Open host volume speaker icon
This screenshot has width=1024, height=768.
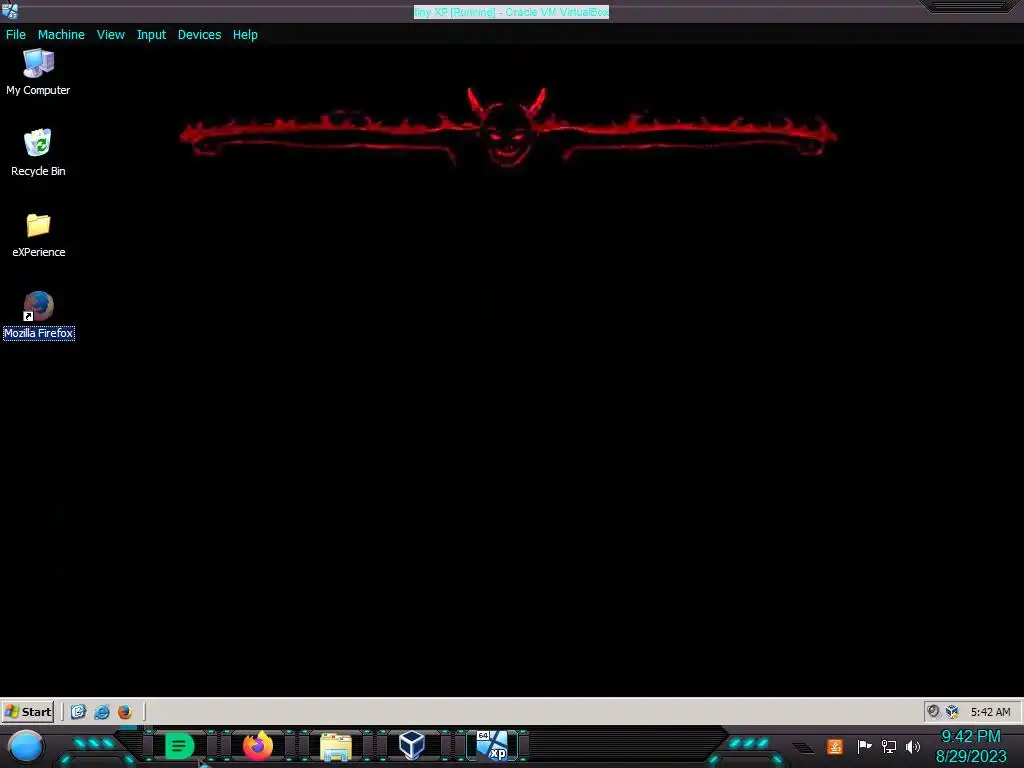(x=913, y=746)
